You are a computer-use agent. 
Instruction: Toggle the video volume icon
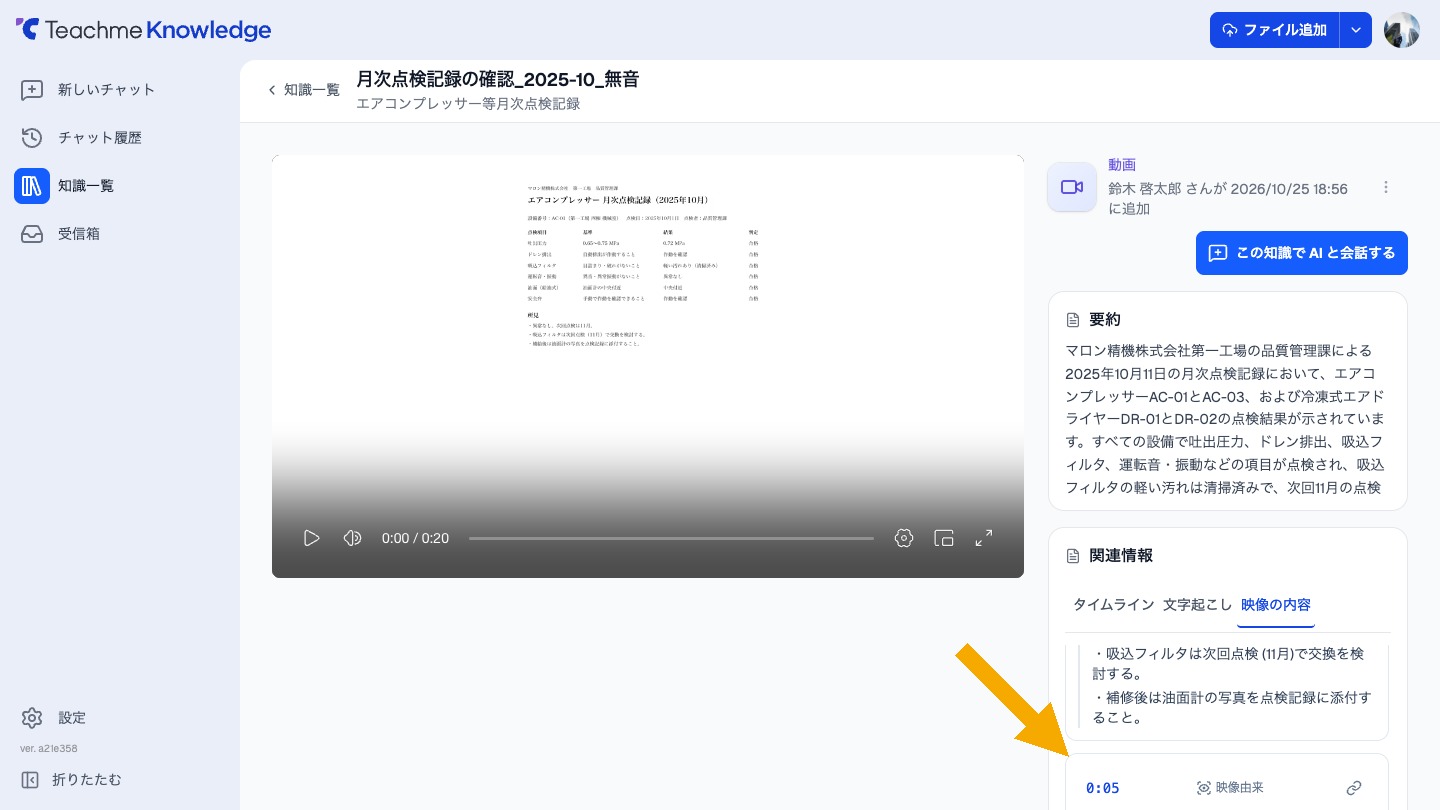352,538
